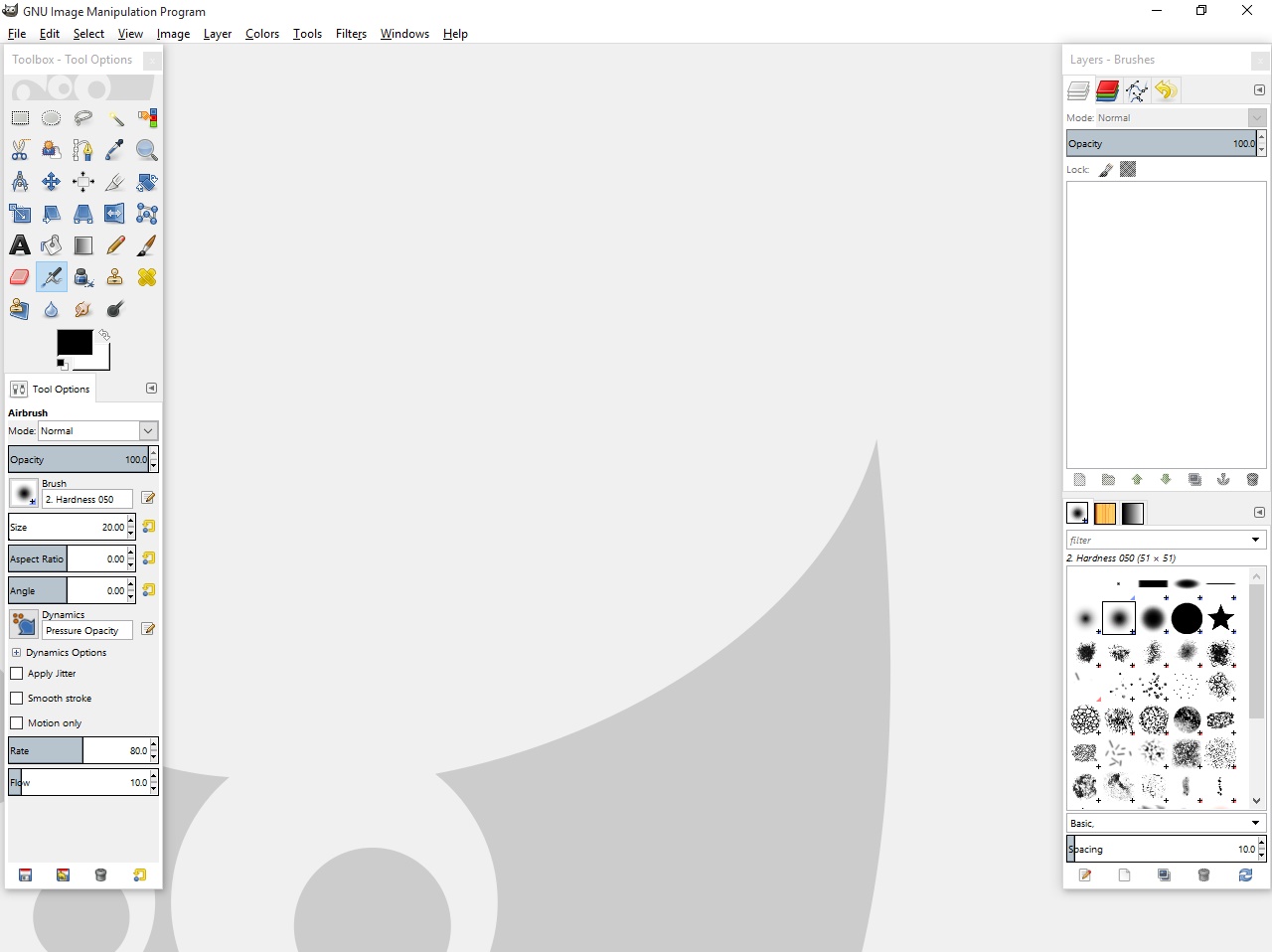Select the Paths tool

coord(83,150)
